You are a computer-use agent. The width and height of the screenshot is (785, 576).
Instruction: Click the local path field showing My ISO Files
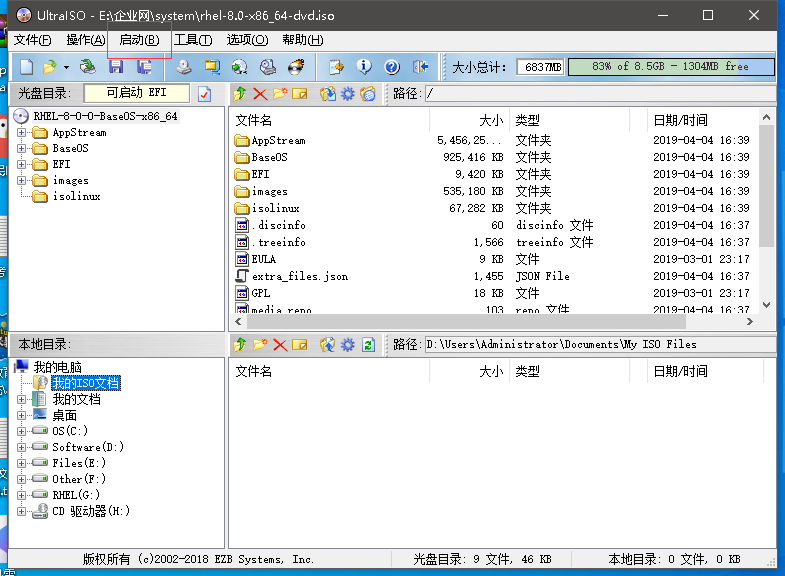pos(600,345)
